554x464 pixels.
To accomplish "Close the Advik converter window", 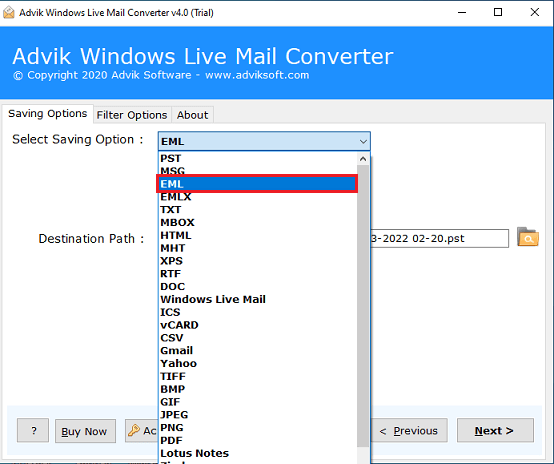I will (535, 12).
